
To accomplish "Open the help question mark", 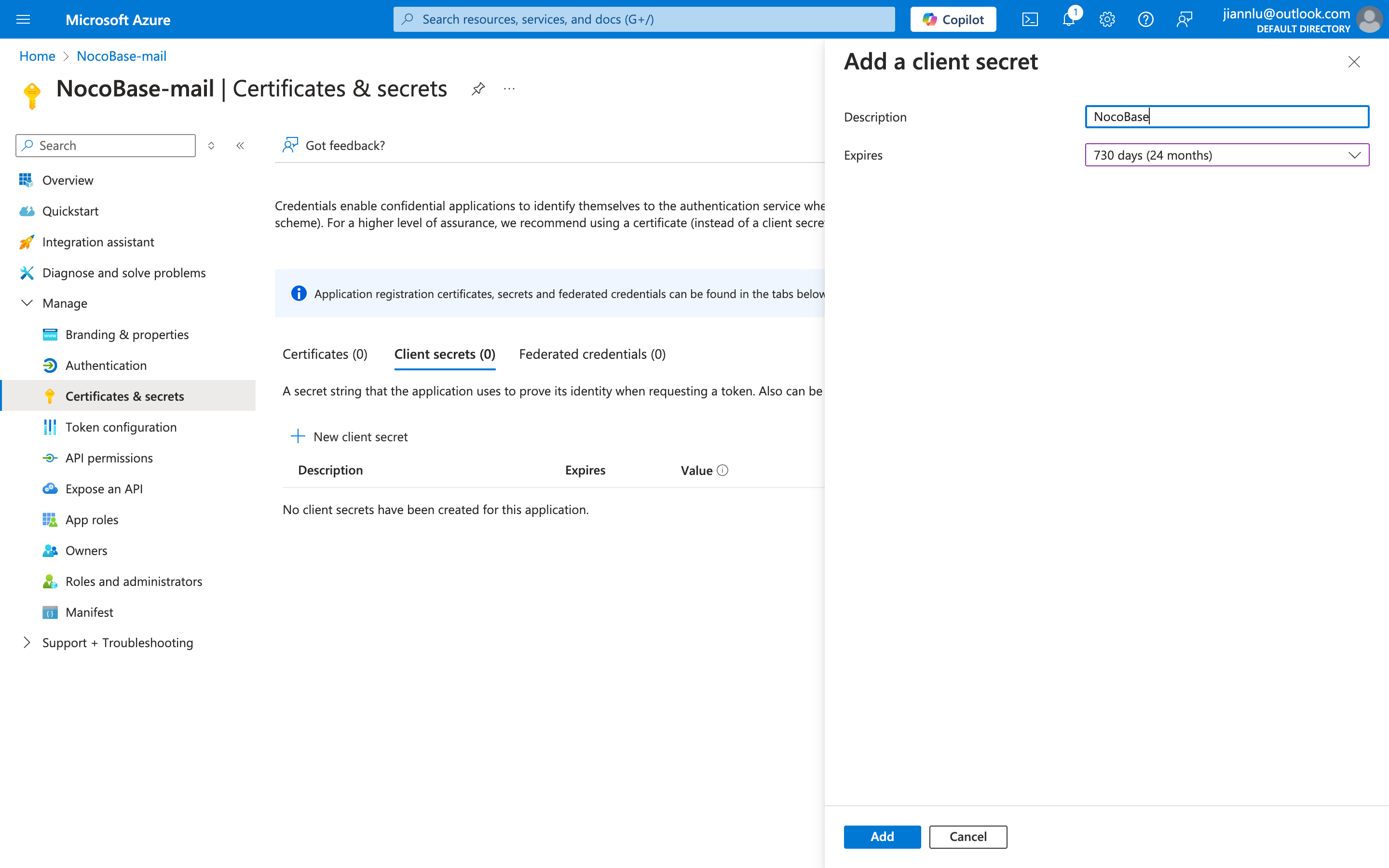I will (1145, 19).
